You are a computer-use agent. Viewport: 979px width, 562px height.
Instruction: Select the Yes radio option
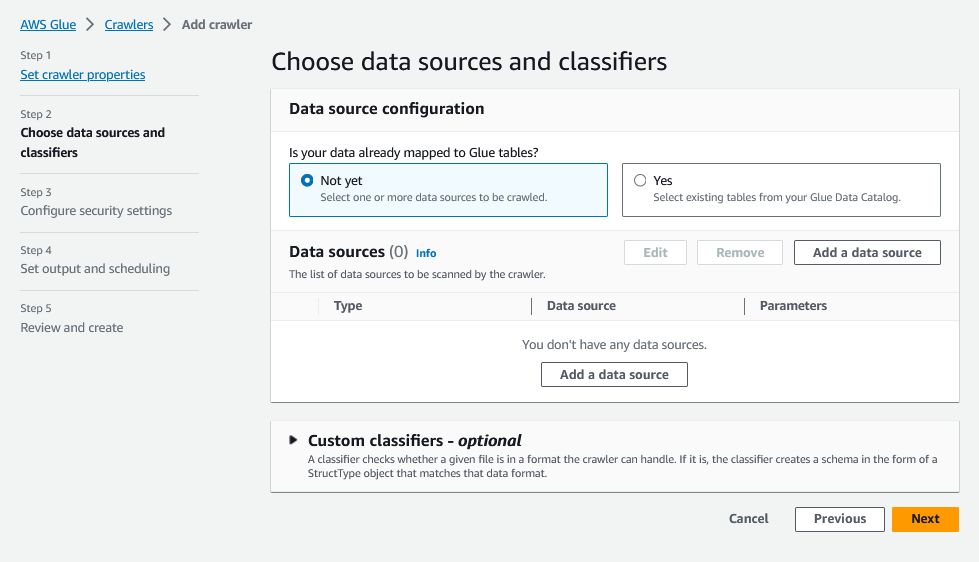pos(640,180)
